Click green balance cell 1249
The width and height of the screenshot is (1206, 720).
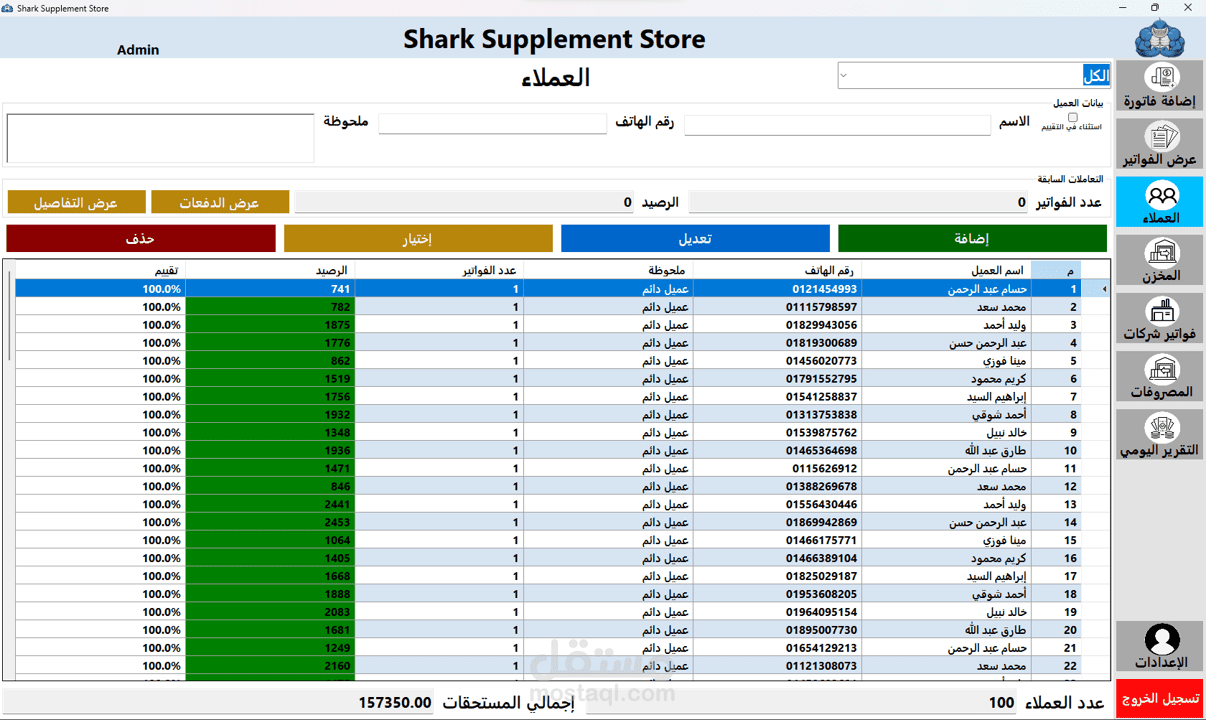(x=270, y=649)
